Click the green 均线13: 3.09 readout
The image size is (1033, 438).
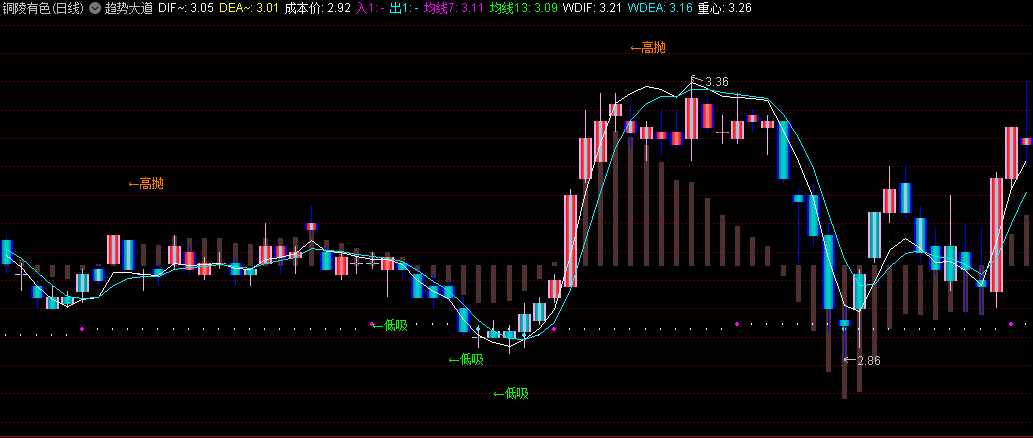click(x=526, y=9)
